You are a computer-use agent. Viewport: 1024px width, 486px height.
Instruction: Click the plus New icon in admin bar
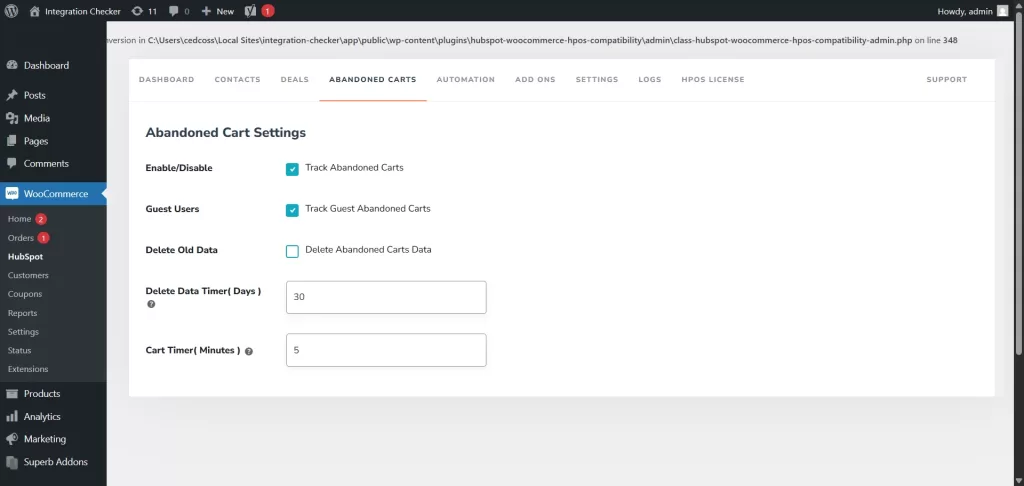[x=206, y=11]
